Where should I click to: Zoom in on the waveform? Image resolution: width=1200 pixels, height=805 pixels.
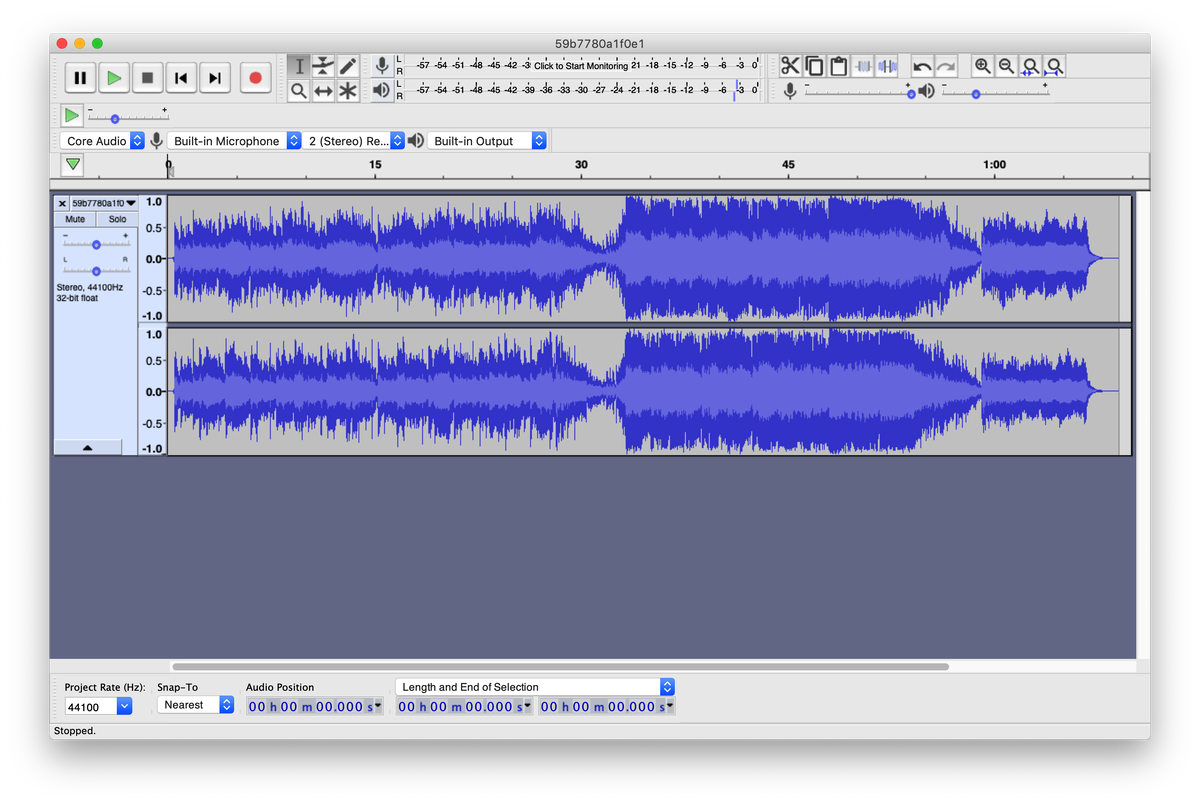pyautogui.click(x=982, y=66)
